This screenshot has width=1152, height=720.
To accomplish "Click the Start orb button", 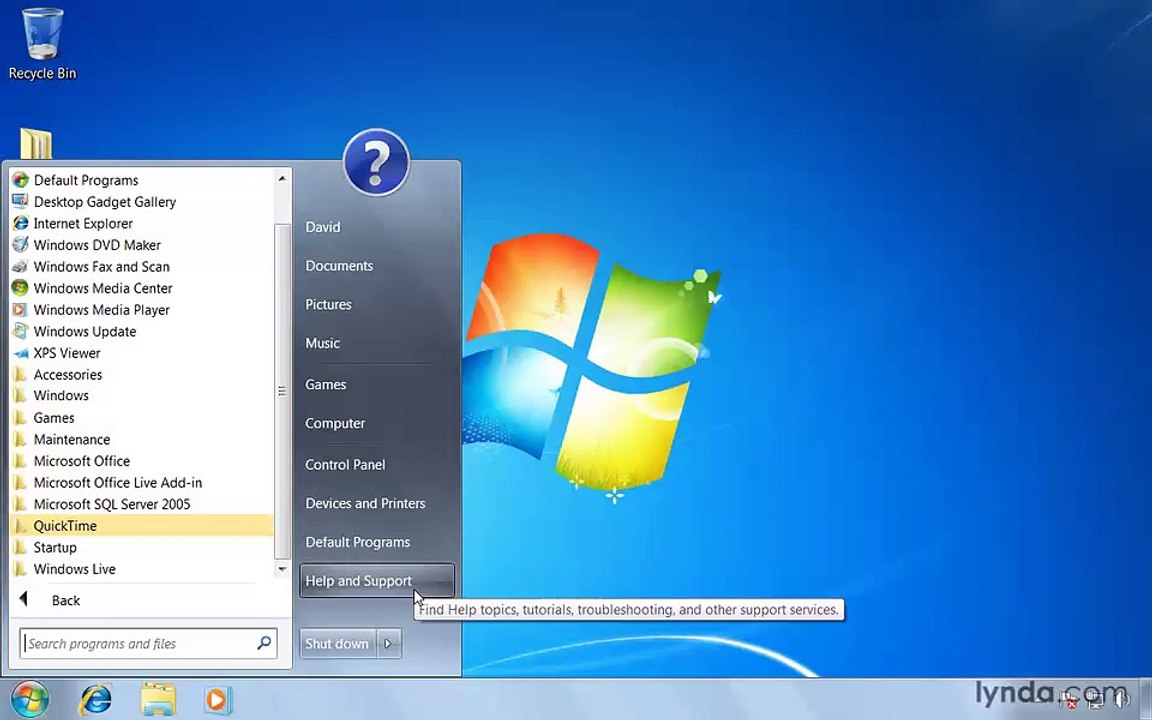I will [x=30, y=699].
